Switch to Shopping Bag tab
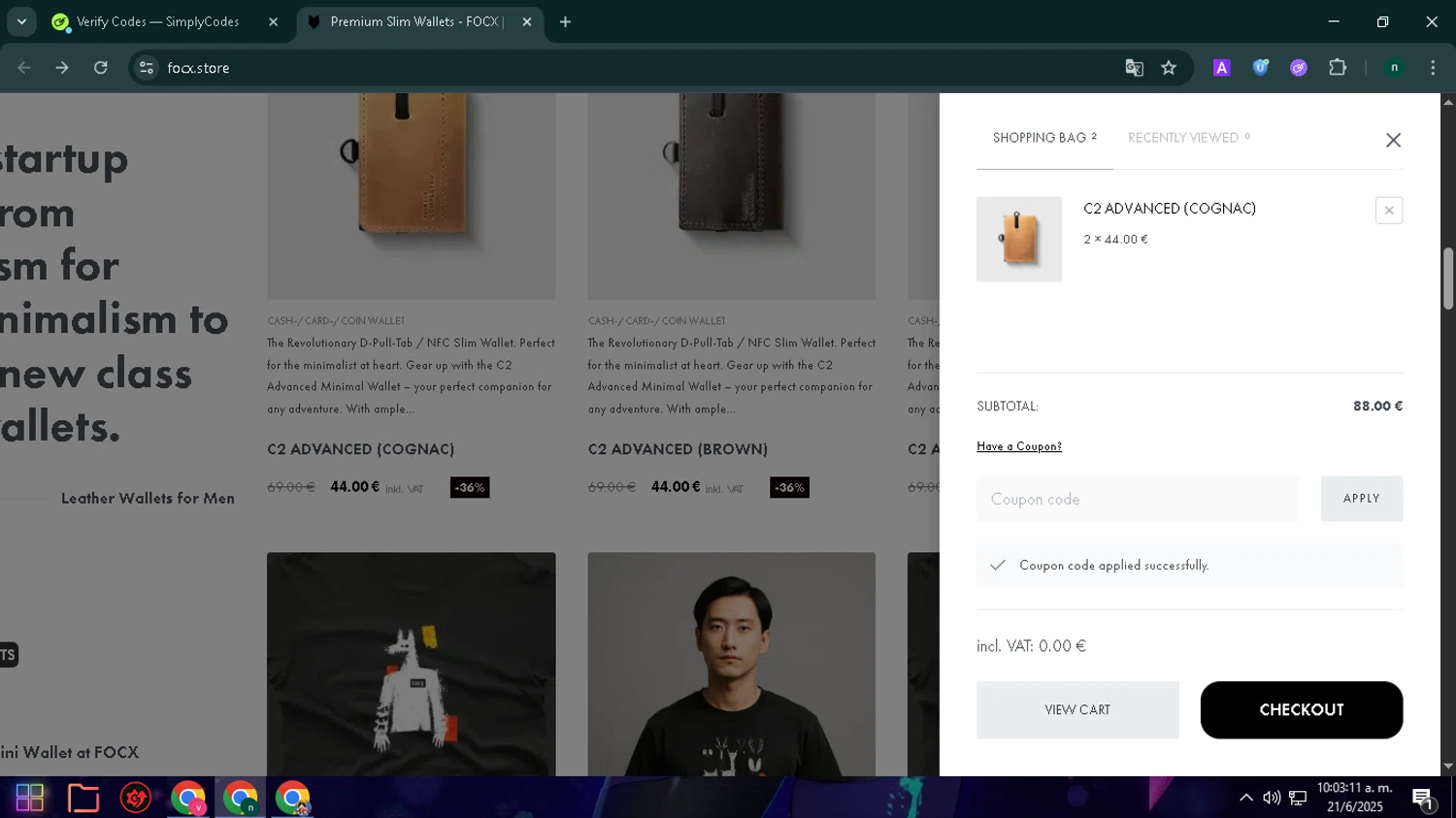The image size is (1456, 818). click(x=1044, y=138)
